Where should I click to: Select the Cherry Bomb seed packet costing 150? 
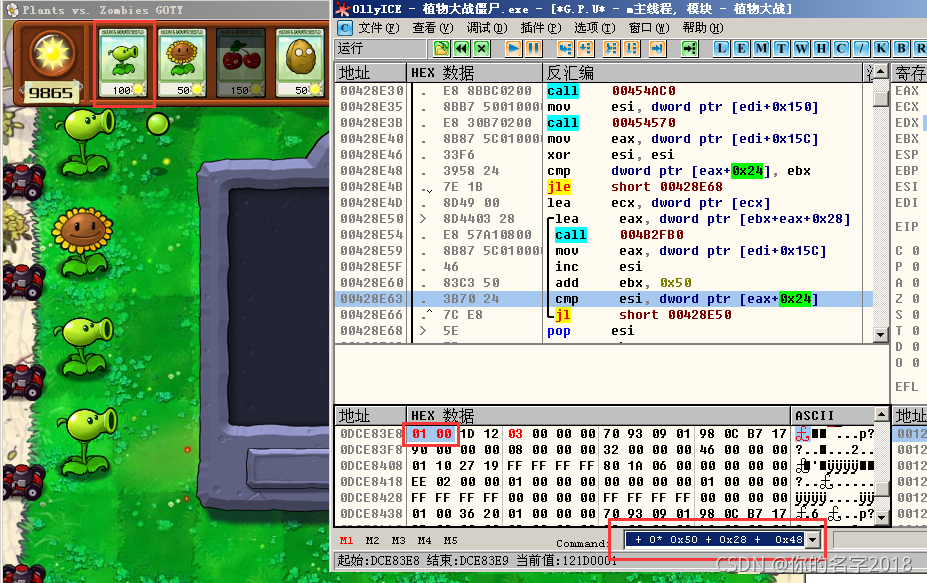[x=241, y=63]
